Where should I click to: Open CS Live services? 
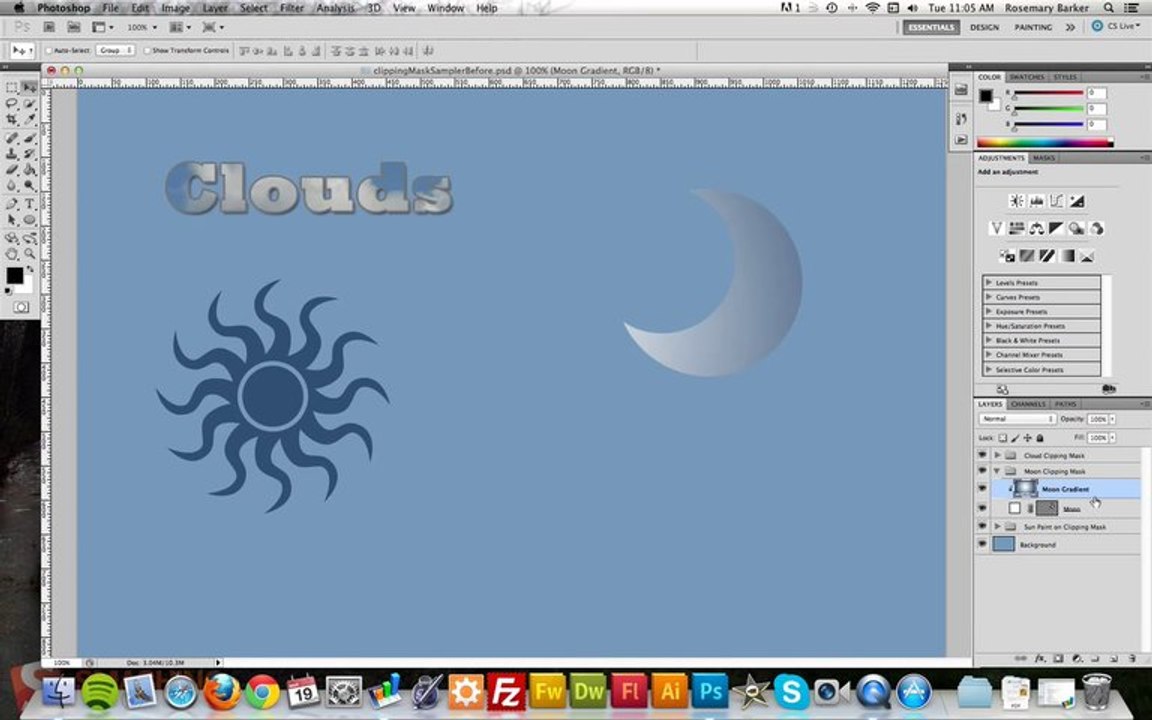click(x=1115, y=26)
